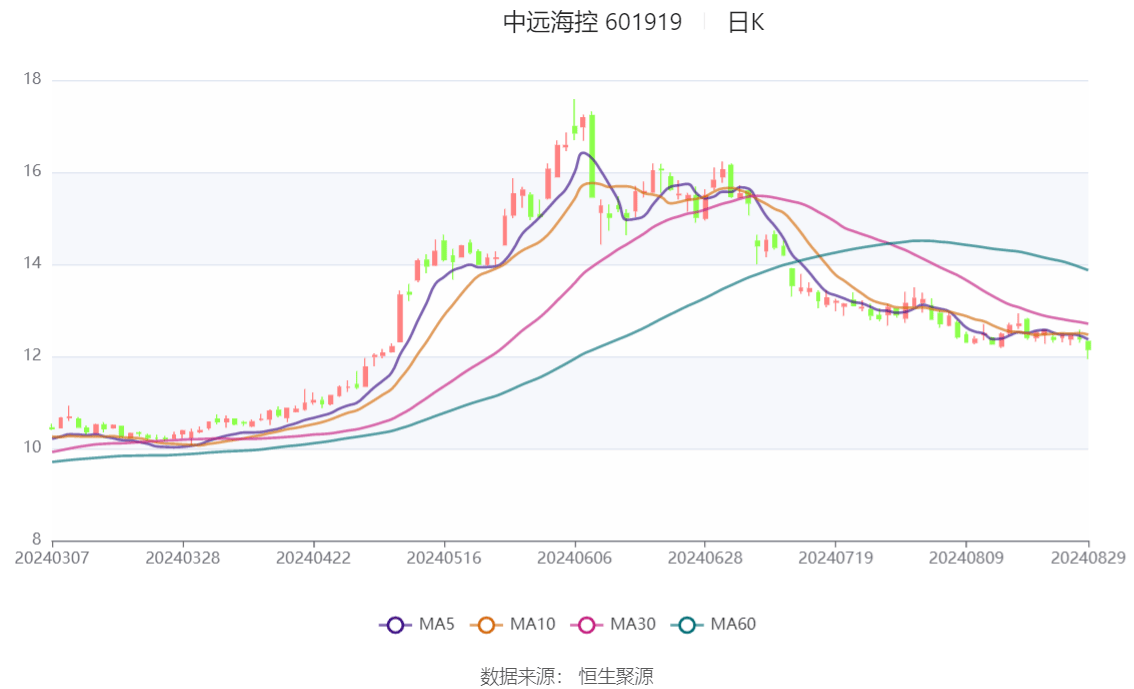Toggle the MA60 legend series

pos(714,624)
